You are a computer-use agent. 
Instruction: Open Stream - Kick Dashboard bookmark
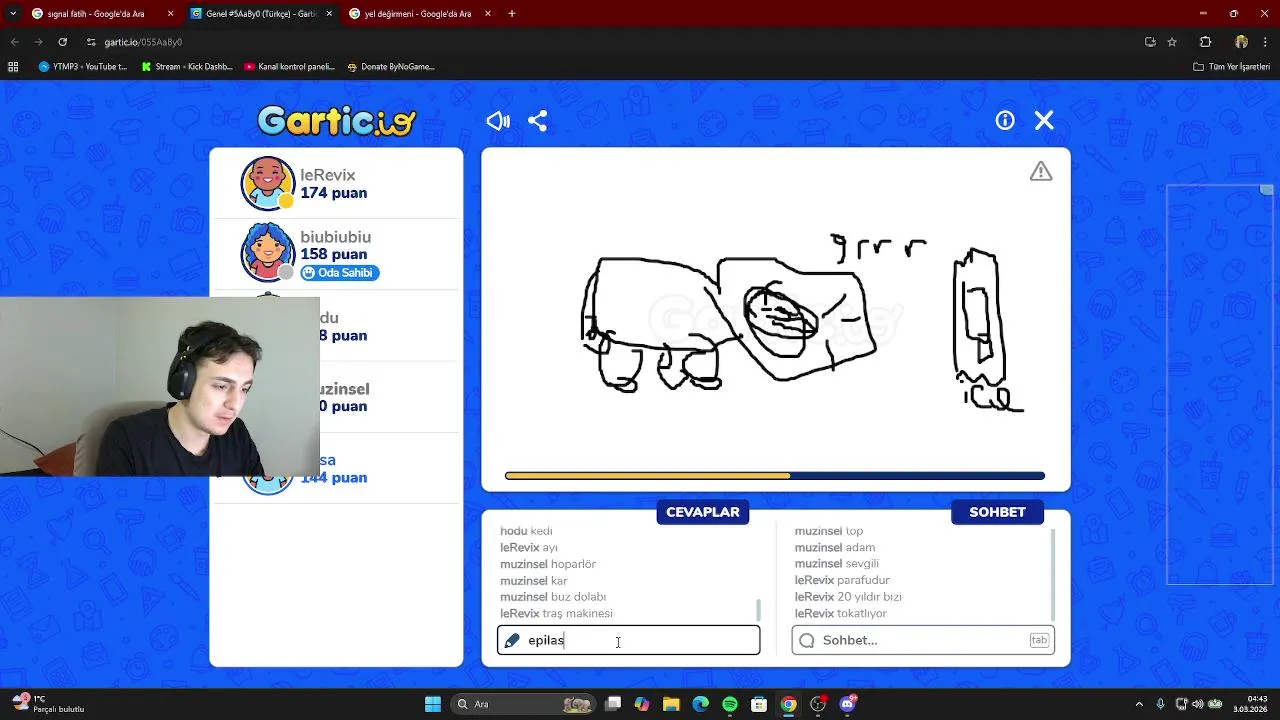187,67
